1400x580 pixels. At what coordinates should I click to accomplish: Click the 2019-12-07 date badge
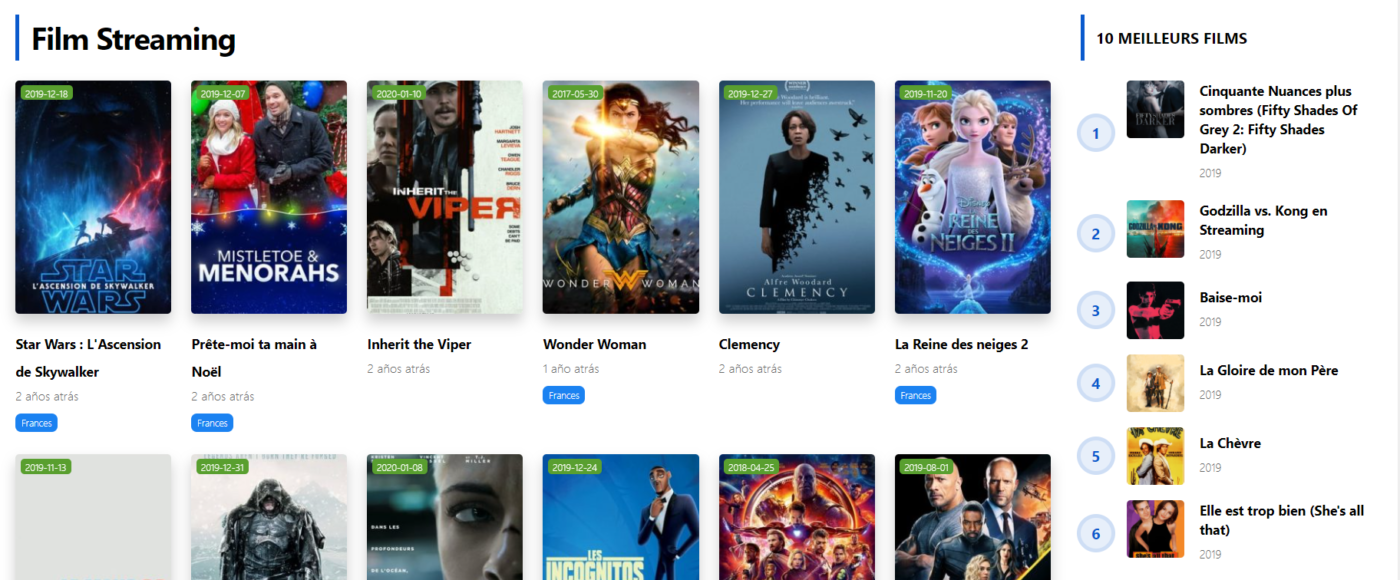222,94
